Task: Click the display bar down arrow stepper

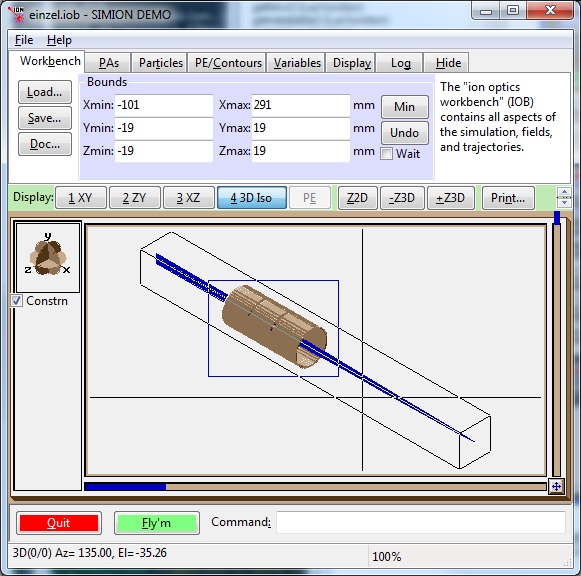Action: [564, 202]
